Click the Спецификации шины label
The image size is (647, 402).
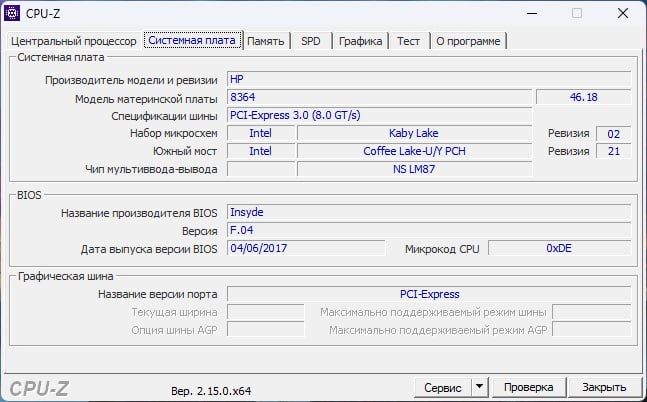(164, 116)
